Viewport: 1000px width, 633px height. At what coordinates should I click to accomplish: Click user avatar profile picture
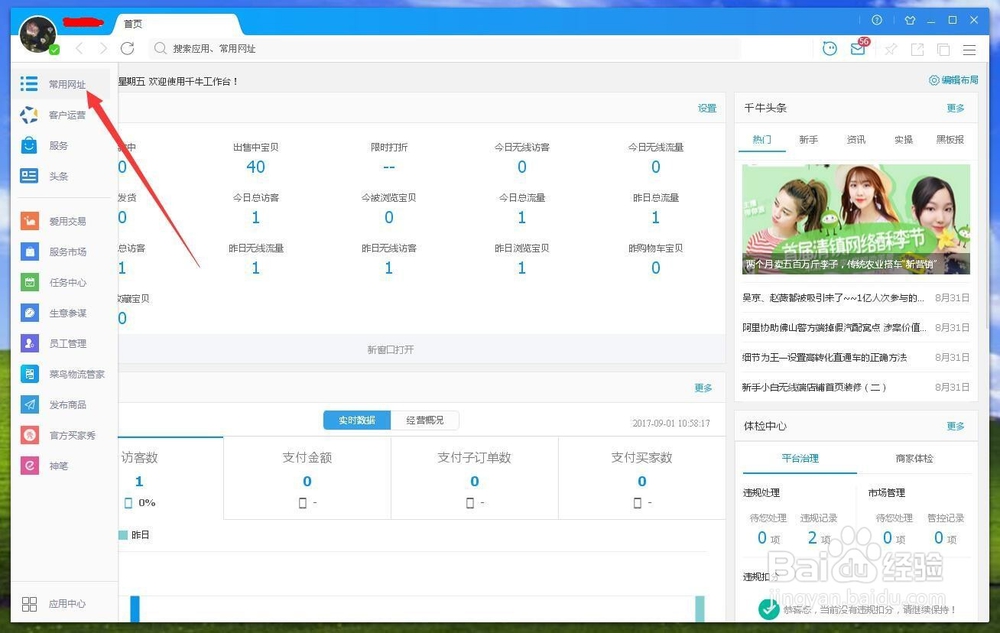pos(38,34)
